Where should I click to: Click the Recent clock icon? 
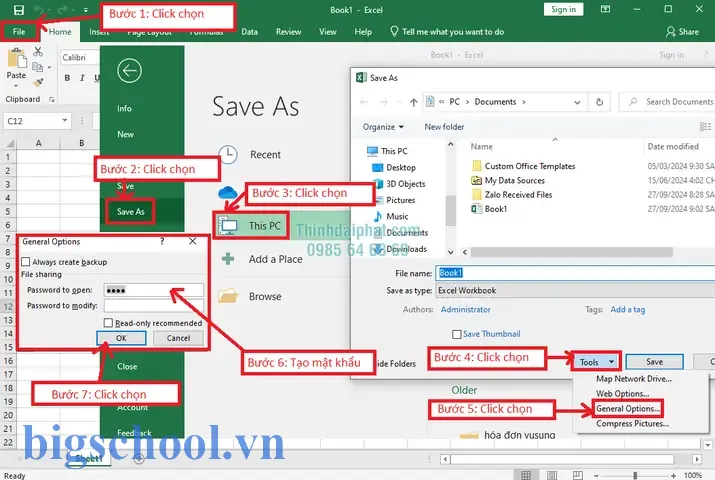[x=228, y=155]
